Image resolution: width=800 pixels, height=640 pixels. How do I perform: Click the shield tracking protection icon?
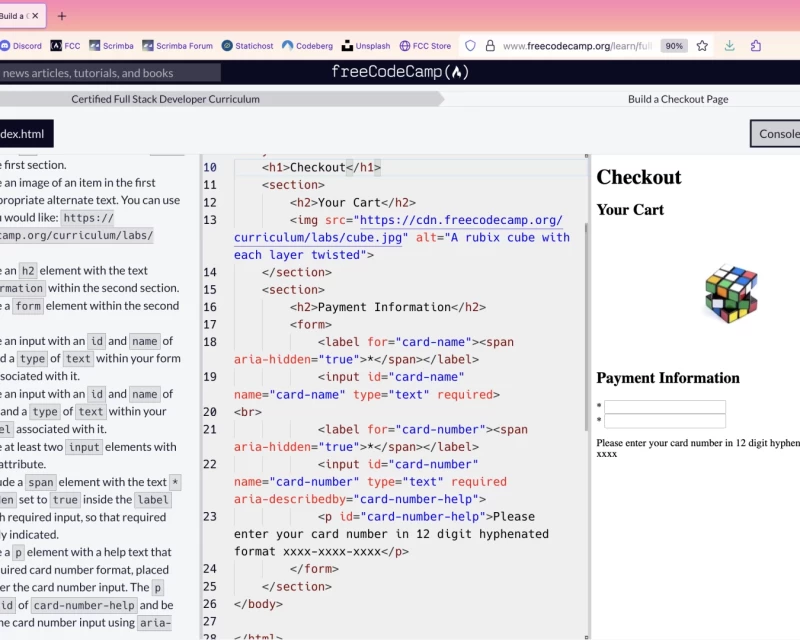point(469,45)
